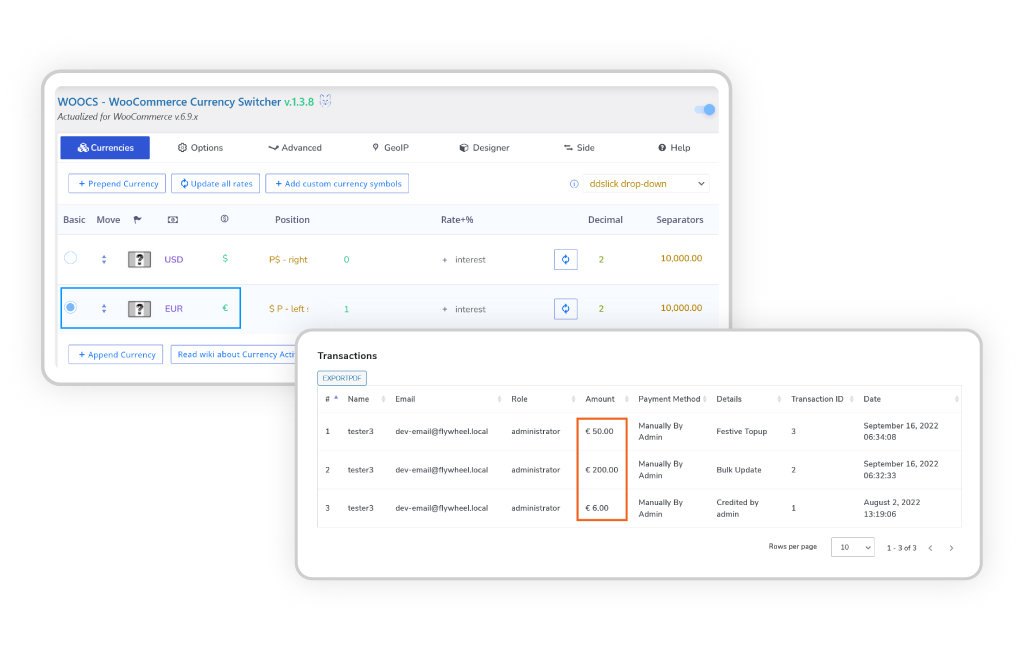Open EUR position dropdown $ P - left
Screen dimensions: 1024x650
(289, 308)
